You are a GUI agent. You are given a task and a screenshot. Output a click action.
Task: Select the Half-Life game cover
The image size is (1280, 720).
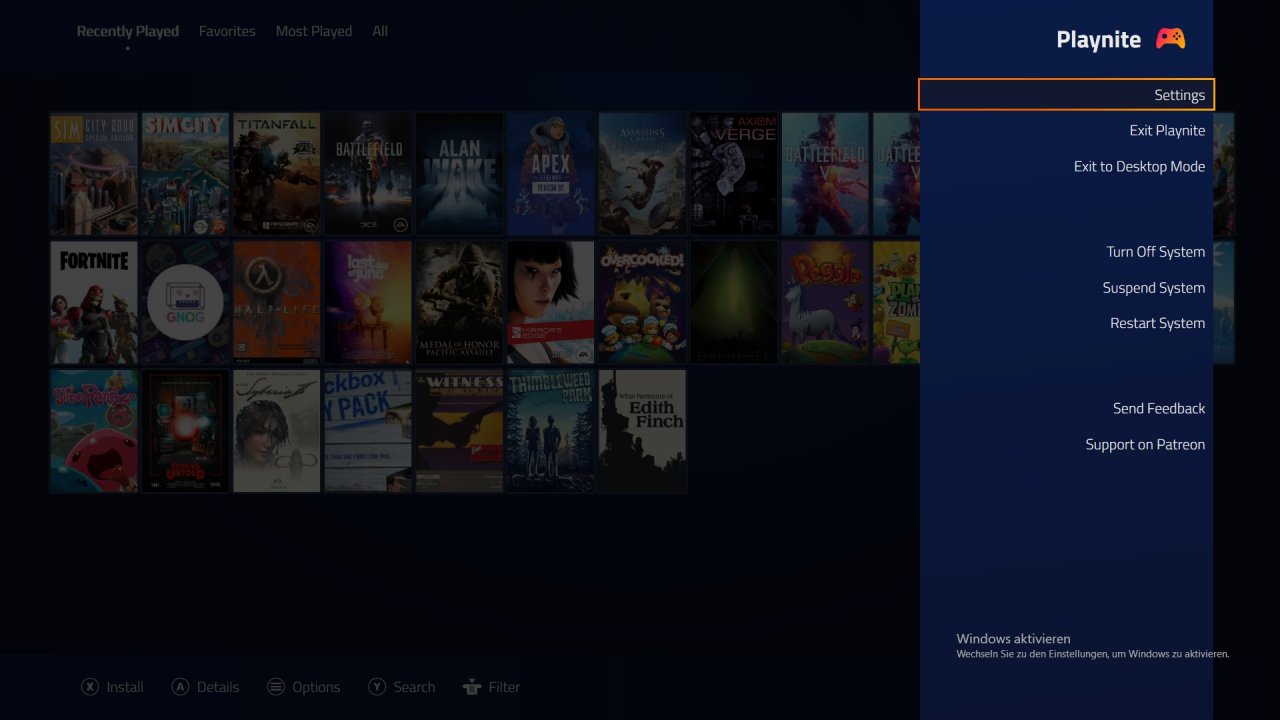277,302
